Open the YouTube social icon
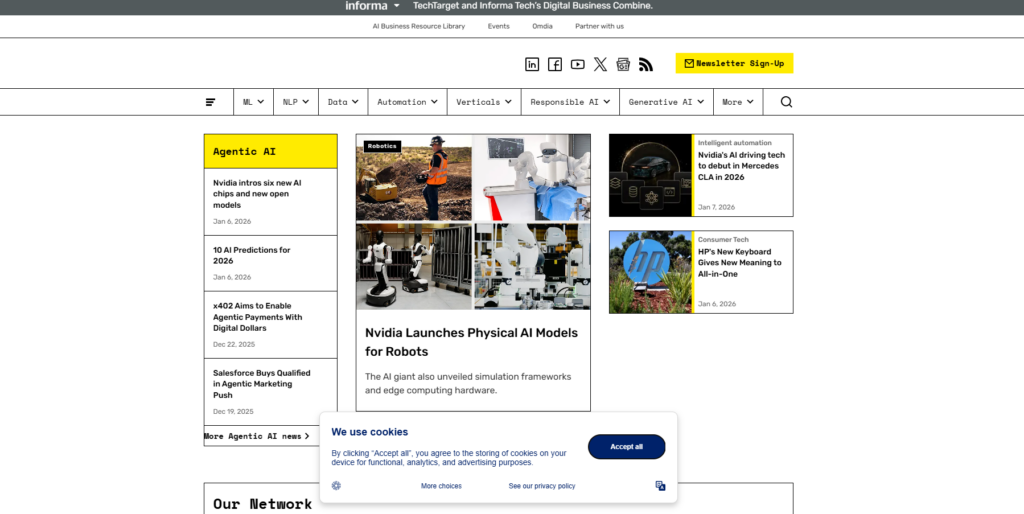This screenshot has height=514, width=1024. pos(577,64)
